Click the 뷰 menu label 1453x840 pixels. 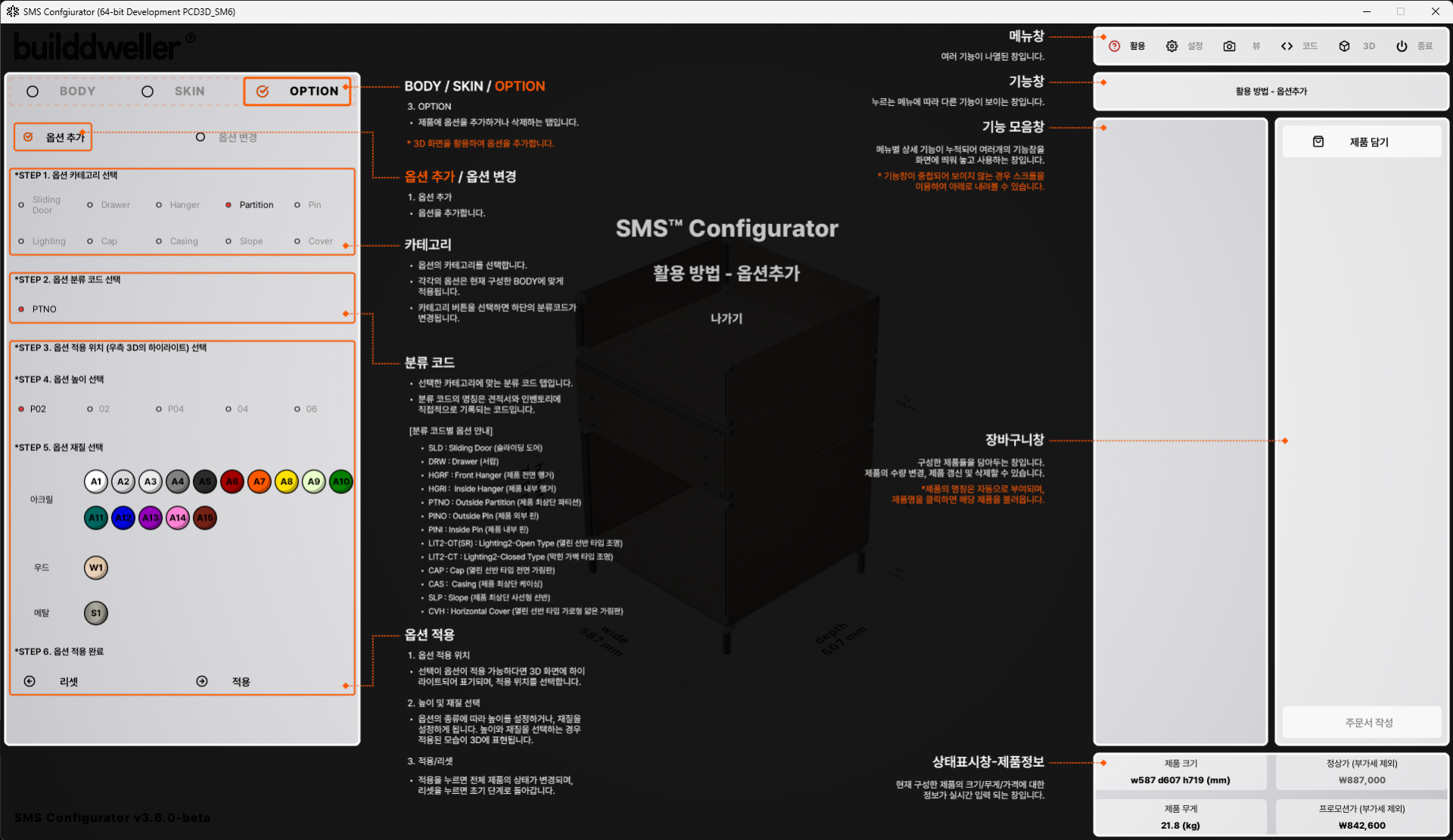[1256, 46]
